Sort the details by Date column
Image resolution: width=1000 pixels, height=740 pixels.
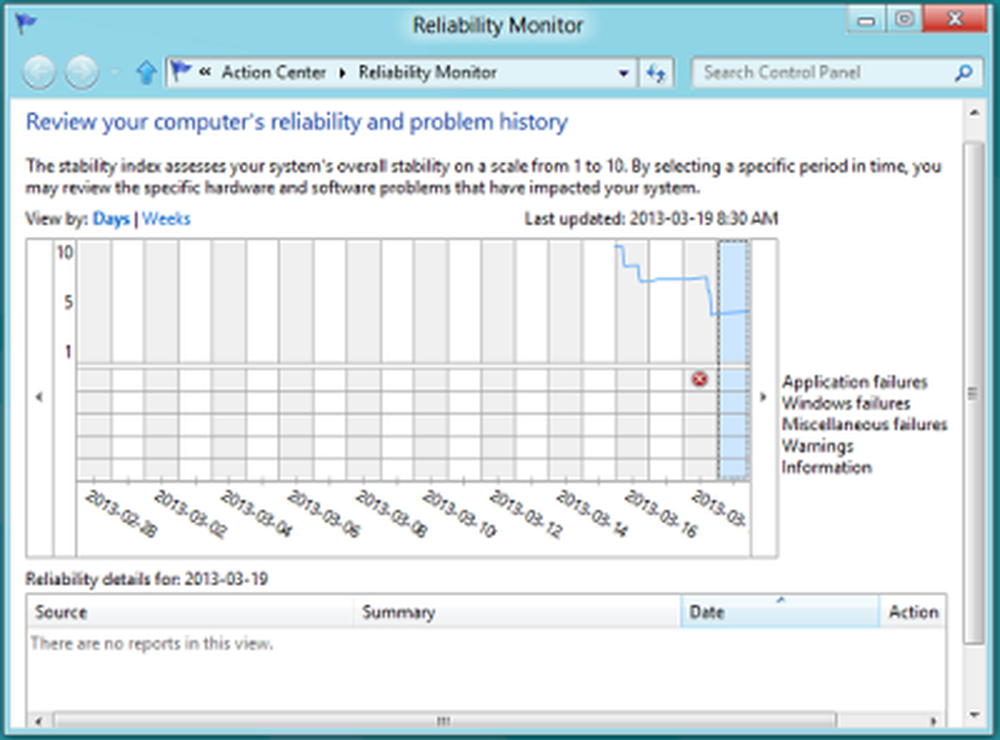(780, 612)
